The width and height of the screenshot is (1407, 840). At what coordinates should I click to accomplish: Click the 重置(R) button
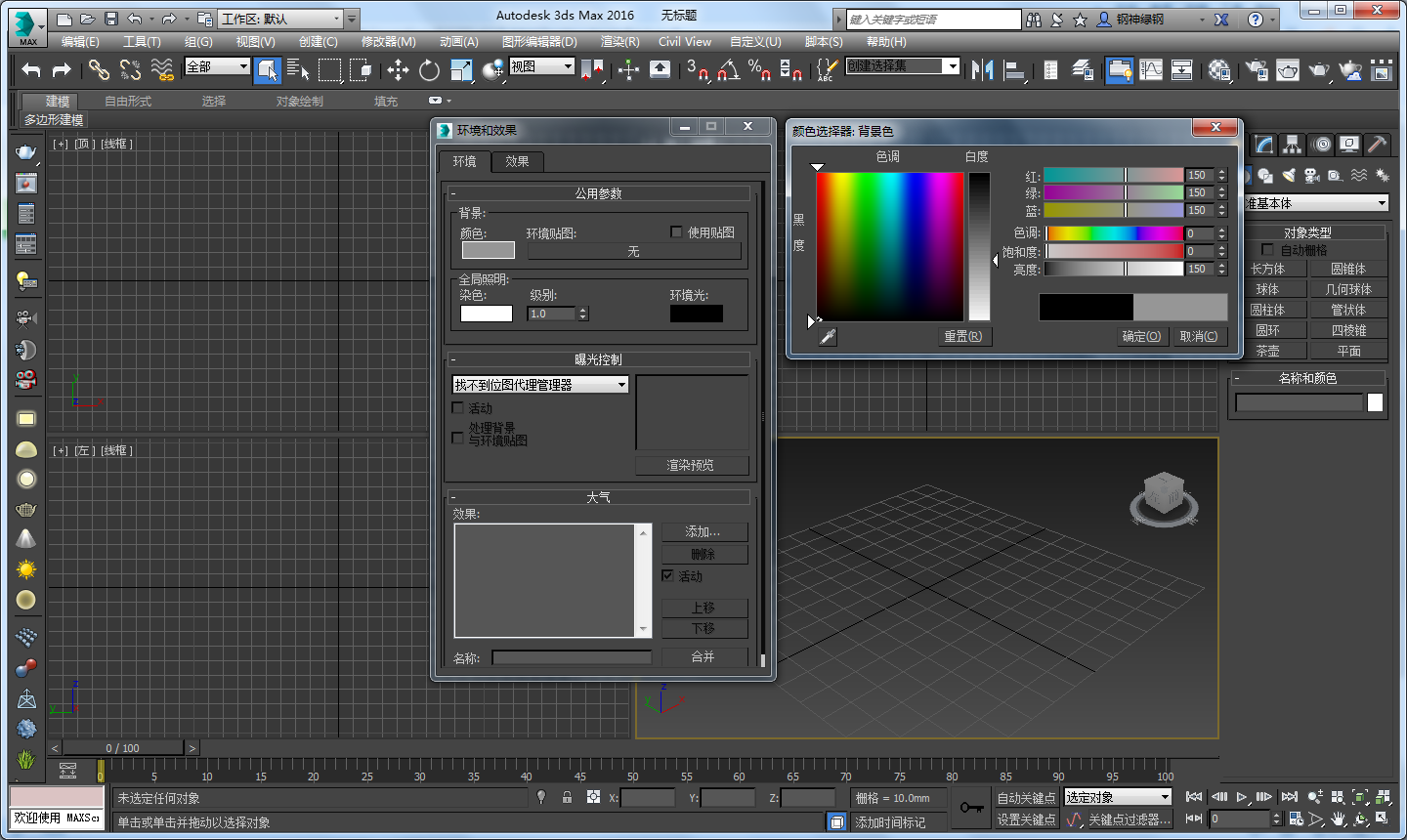point(962,336)
